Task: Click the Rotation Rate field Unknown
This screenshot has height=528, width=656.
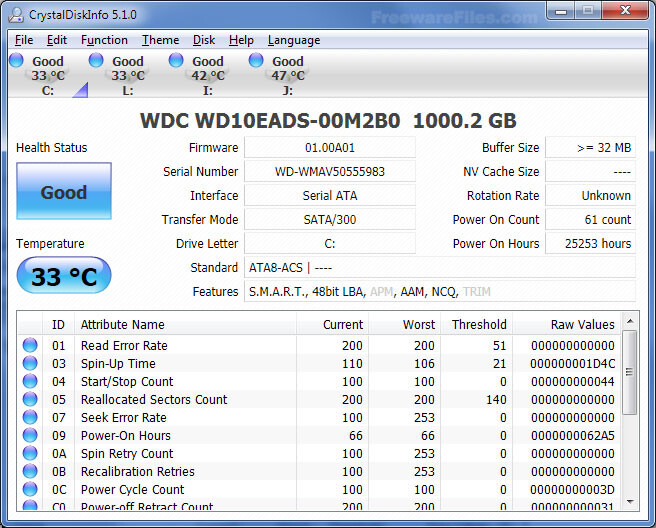Action: 590,195
